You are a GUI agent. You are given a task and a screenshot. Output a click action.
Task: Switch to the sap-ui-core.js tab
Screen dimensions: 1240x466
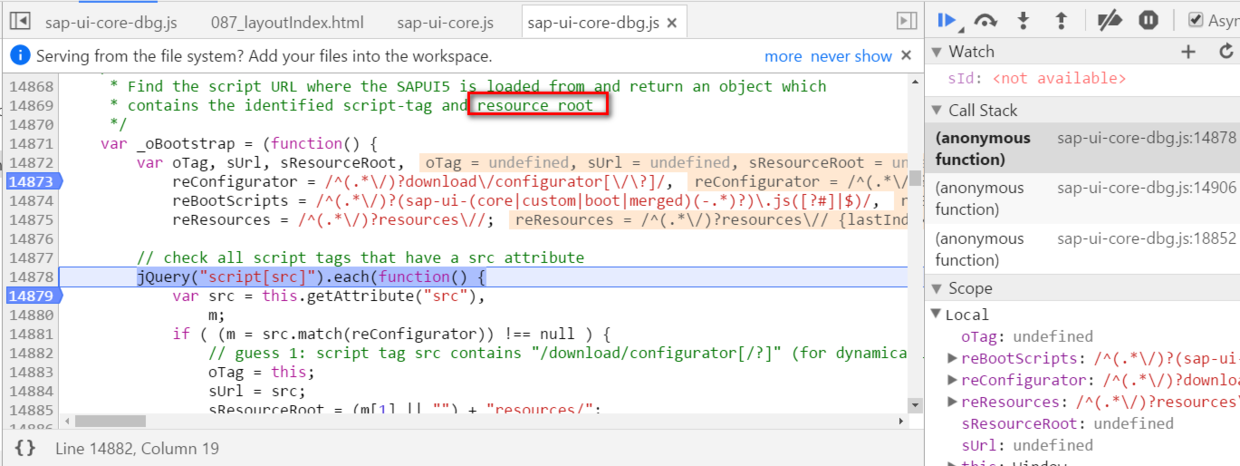445,23
